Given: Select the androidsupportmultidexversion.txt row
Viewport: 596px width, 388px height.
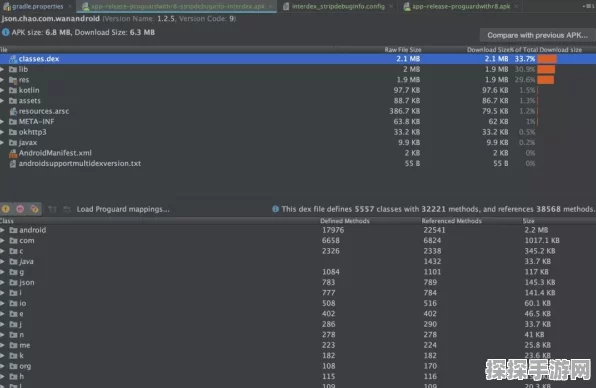Looking at the screenshot, I should tap(298, 163).
